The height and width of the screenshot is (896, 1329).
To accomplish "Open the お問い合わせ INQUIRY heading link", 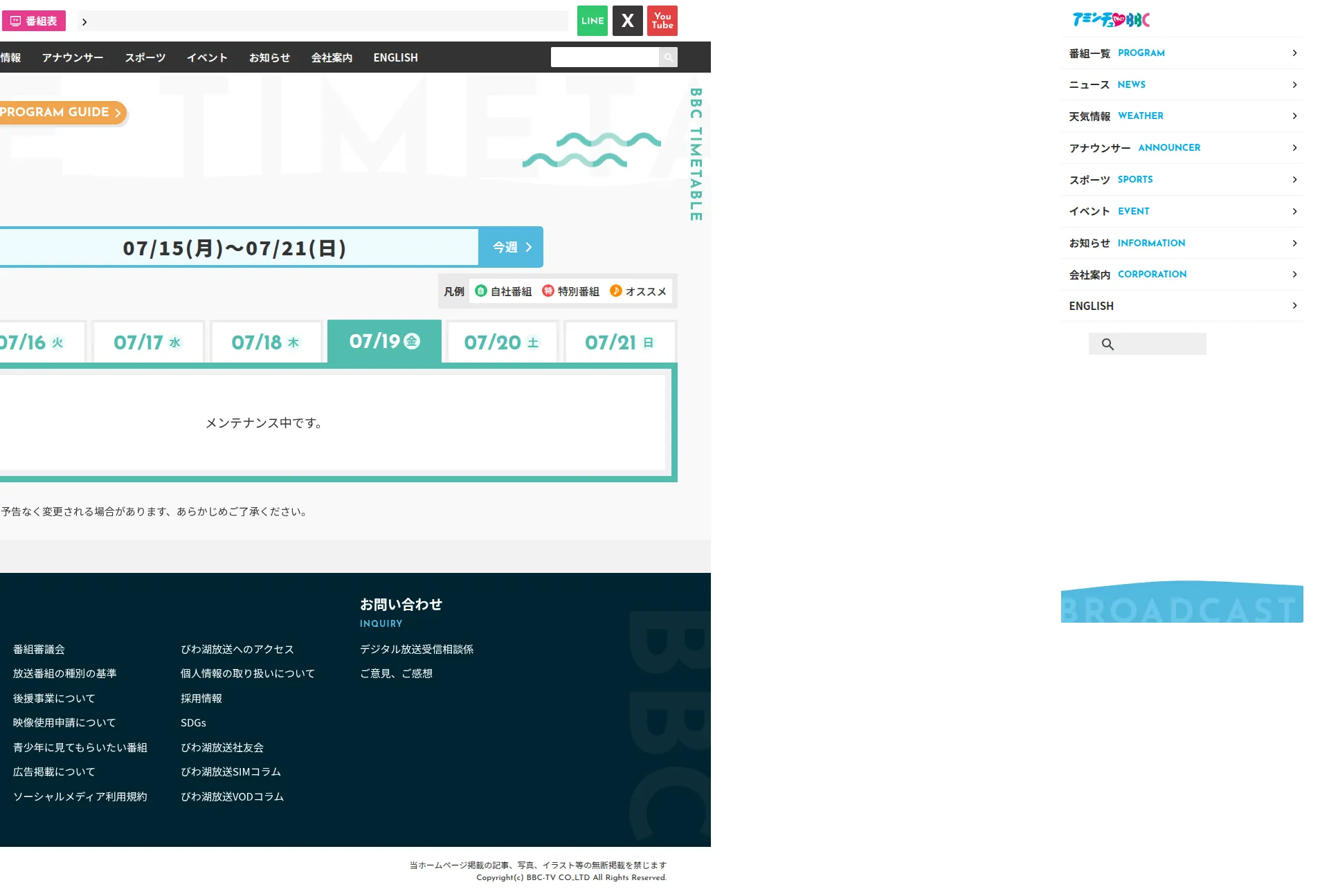I will coord(401,612).
